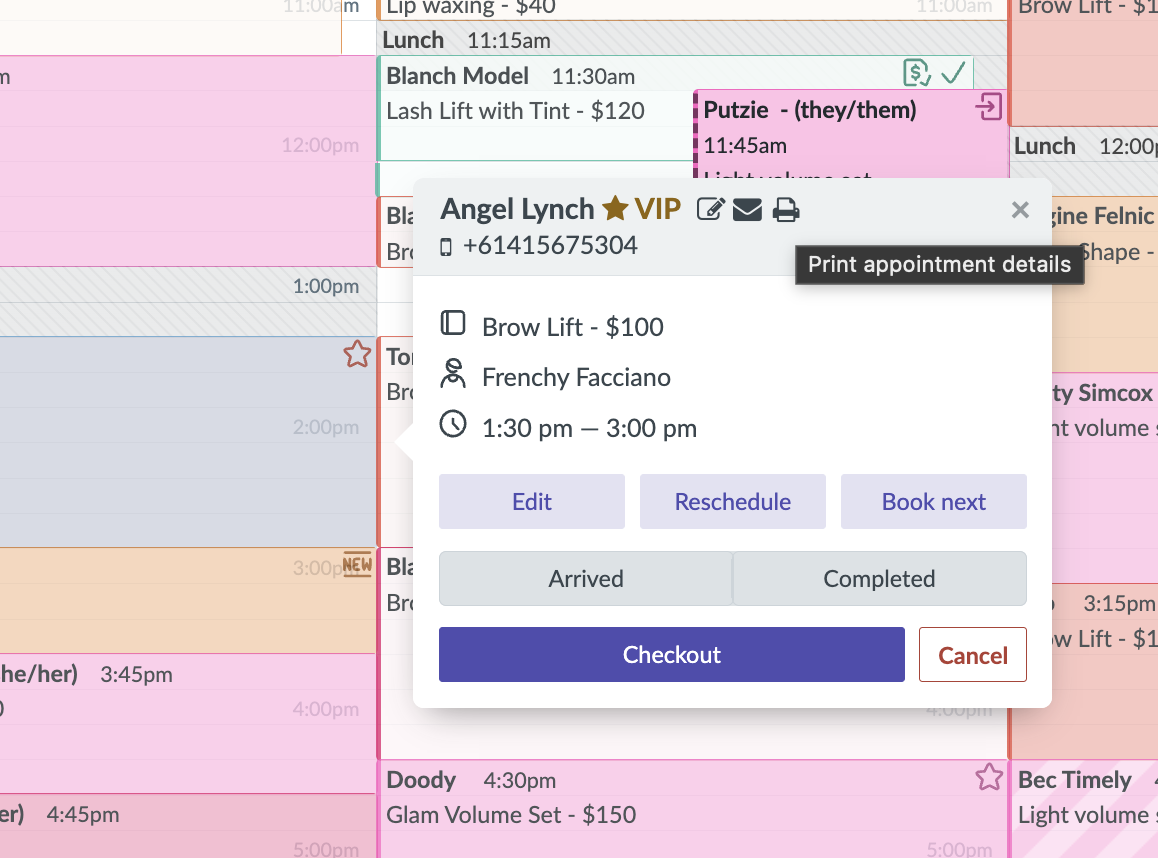
Task: Click the staff icon next to Frenchy Facciano
Action: pos(453,373)
